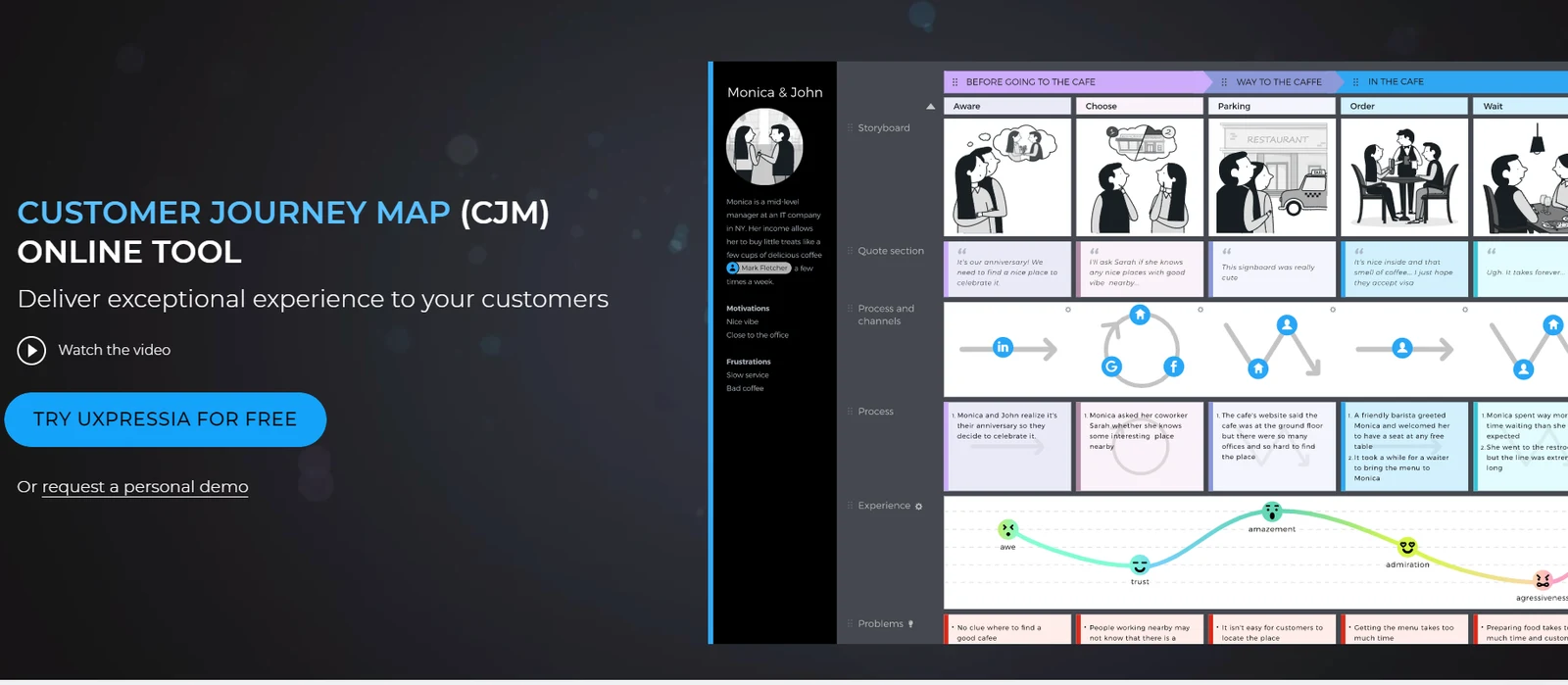The image size is (1568, 685).
Task: Follow the request a personal demo link
Action: (x=145, y=487)
